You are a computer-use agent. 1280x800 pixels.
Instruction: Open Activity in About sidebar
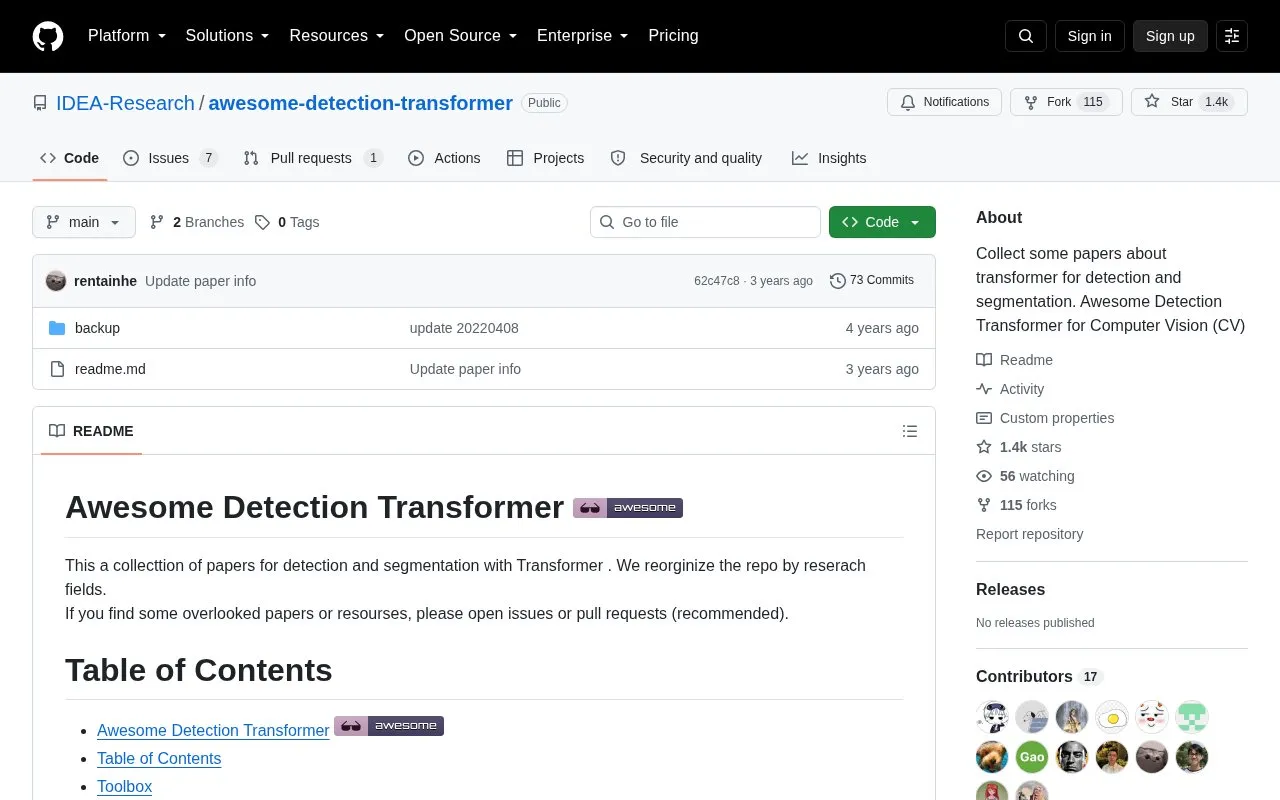1021,389
